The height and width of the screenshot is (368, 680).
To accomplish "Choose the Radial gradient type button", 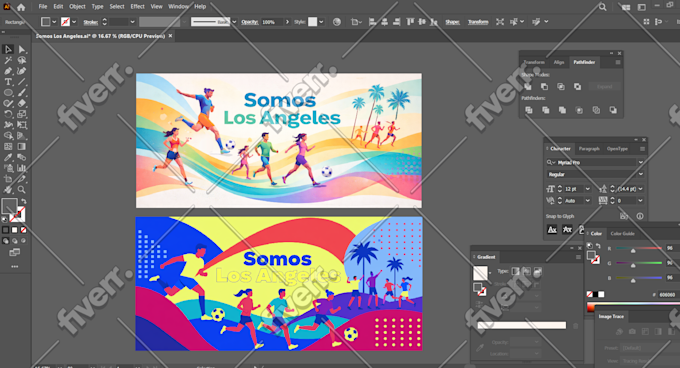I will [x=527, y=271].
